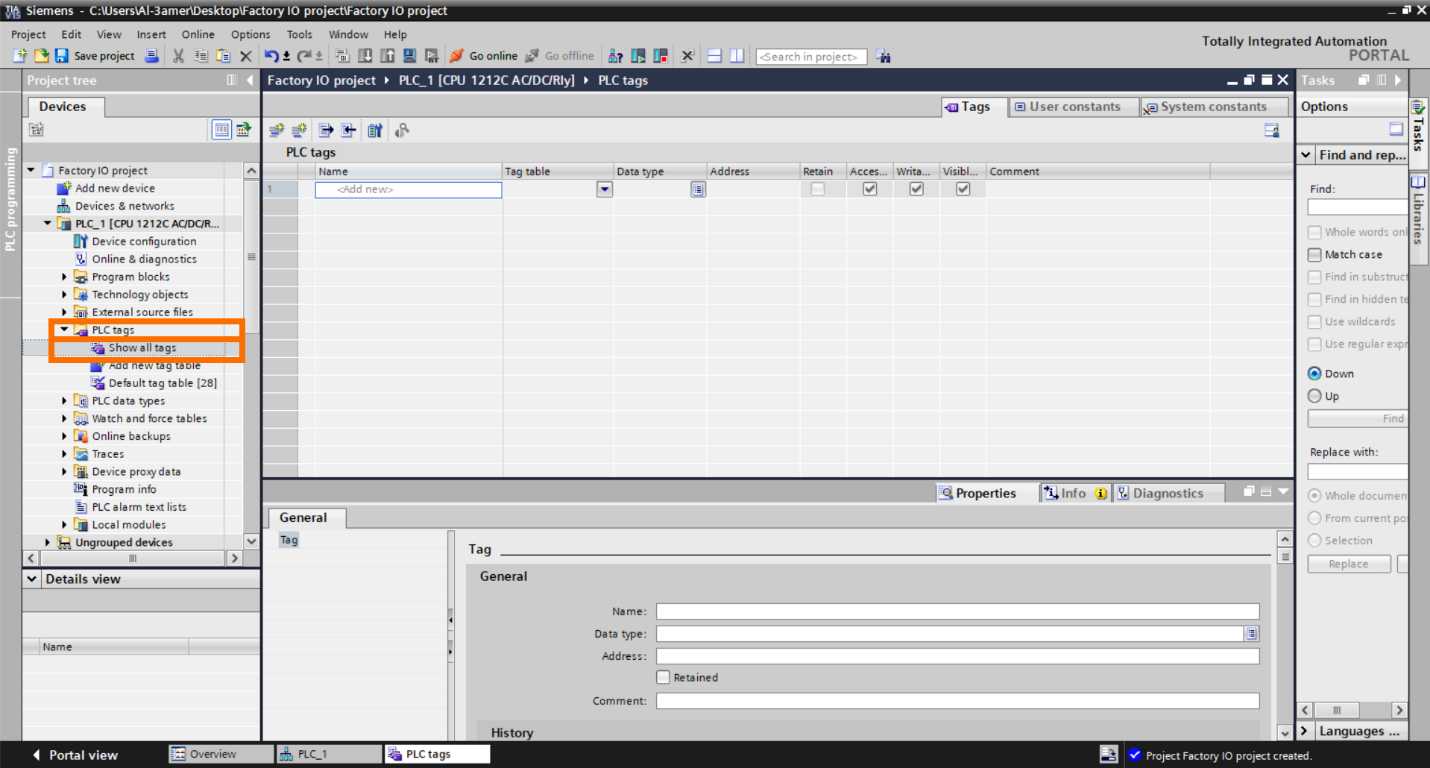Click the Print icon in main toolbar
Viewport: 1430px width, 768px height.
(x=152, y=56)
